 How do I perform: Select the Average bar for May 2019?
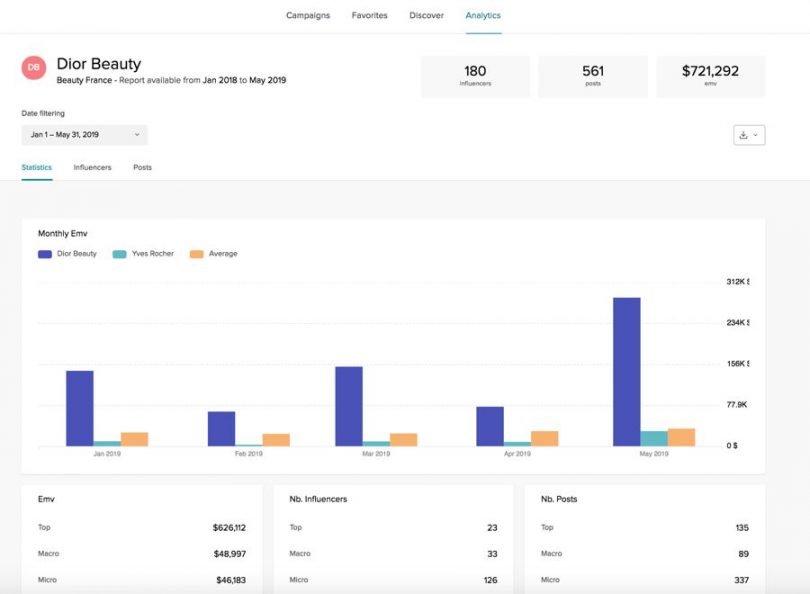(681, 437)
